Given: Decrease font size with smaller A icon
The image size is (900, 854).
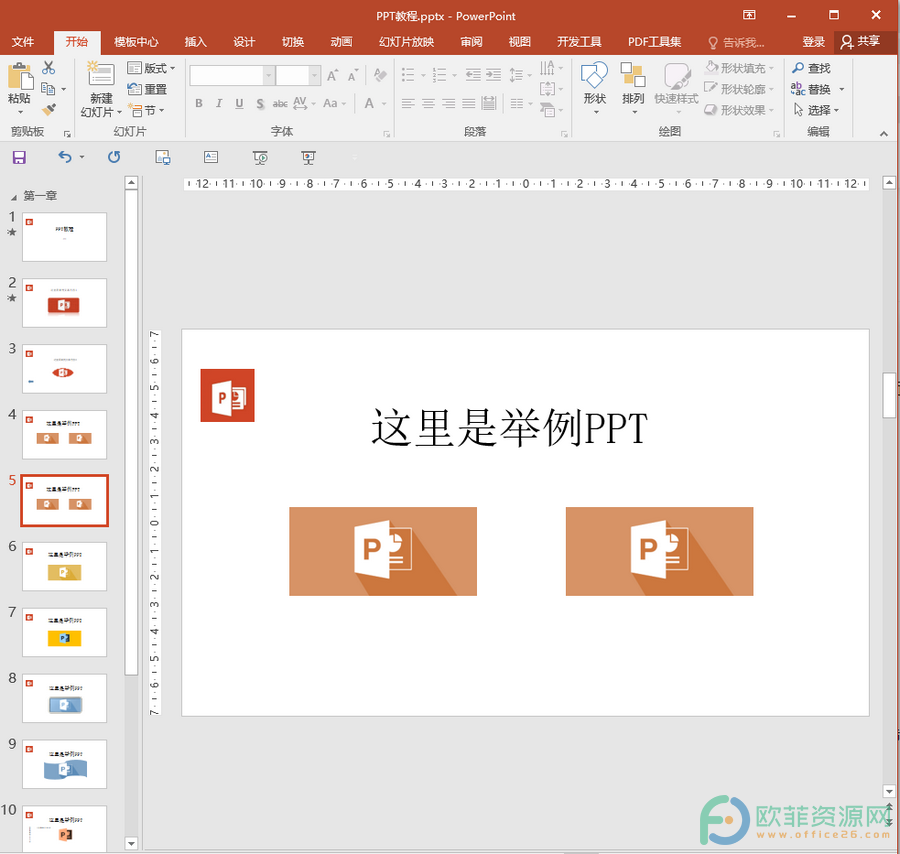Looking at the screenshot, I should [x=352, y=75].
